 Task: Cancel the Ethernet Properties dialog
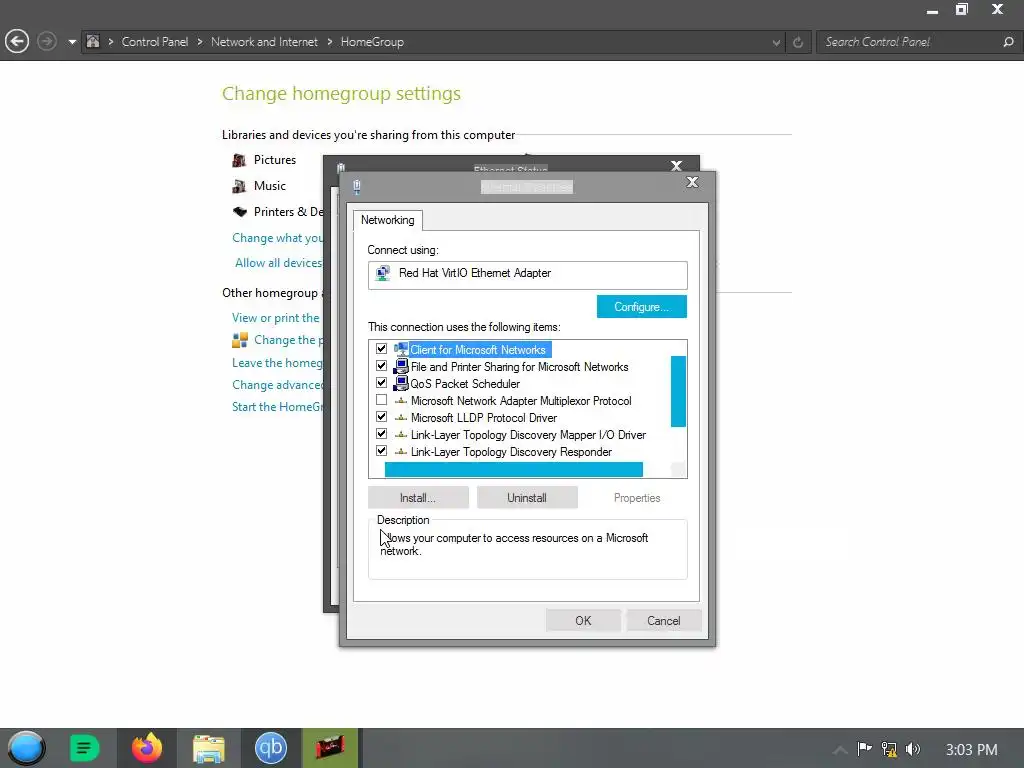(664, 620)
